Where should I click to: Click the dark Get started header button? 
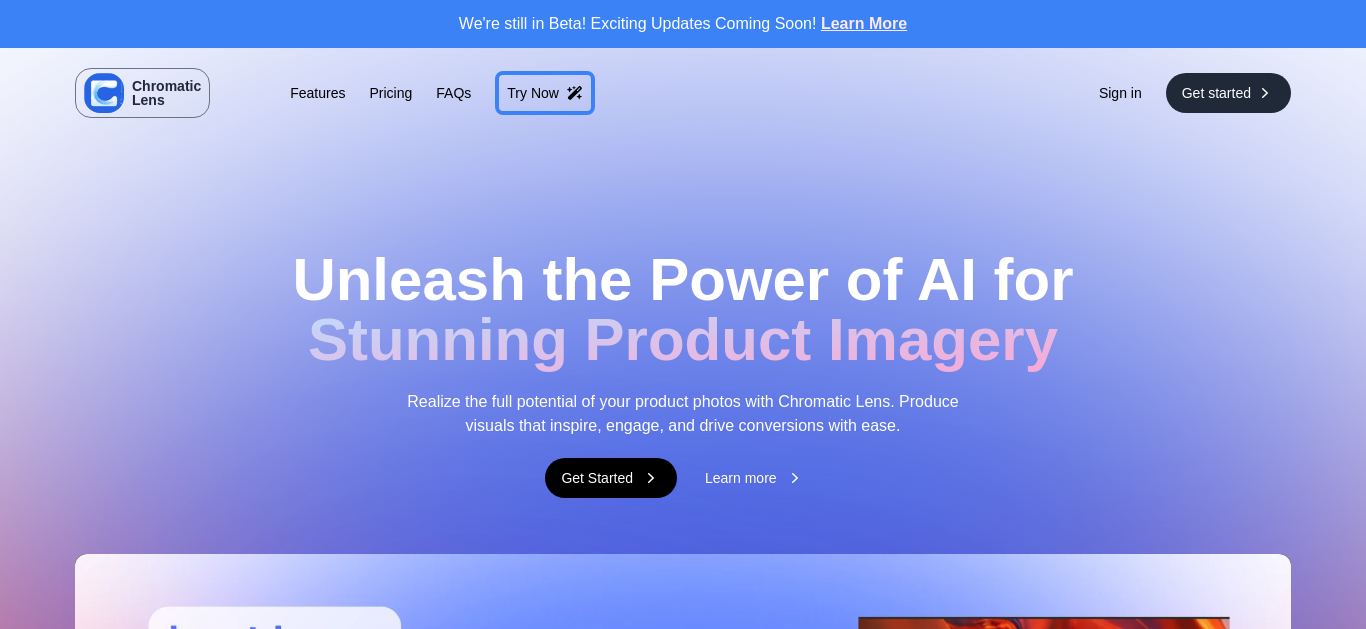click(1228, 93)
